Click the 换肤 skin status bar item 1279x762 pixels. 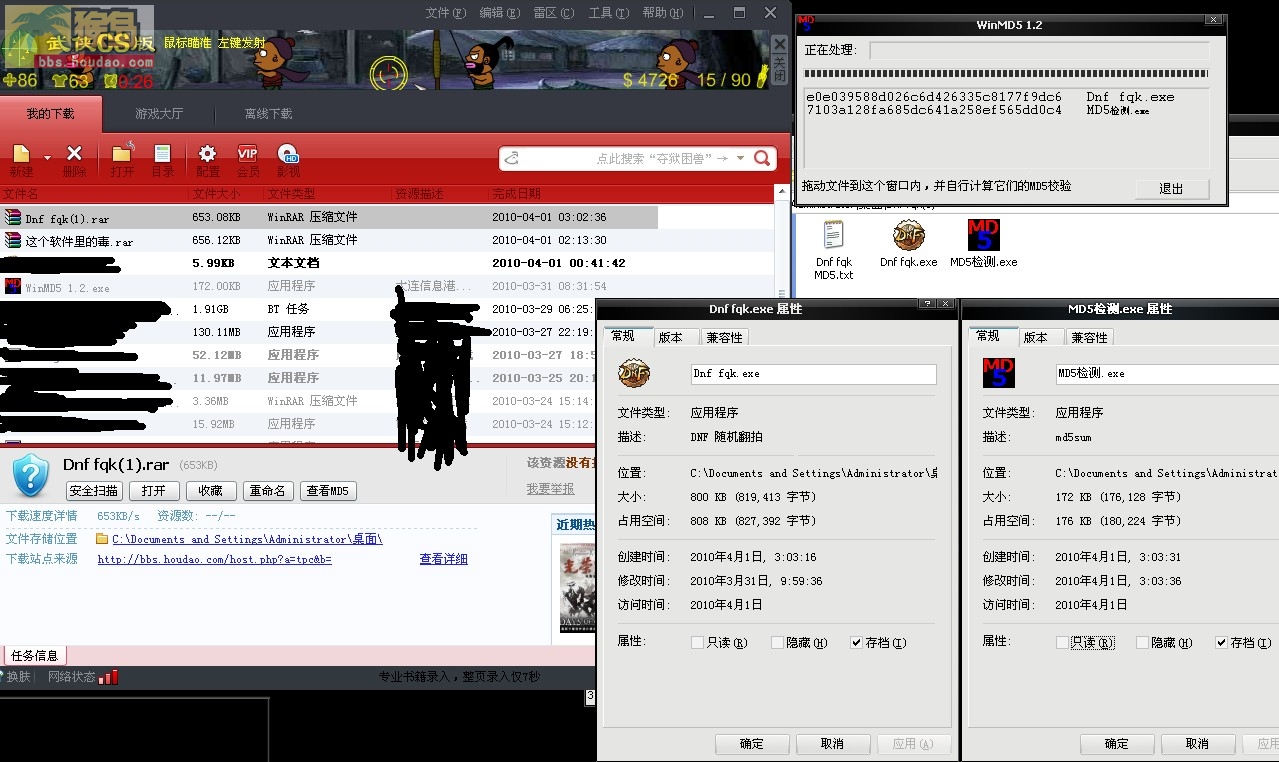[x=16, y=677]
